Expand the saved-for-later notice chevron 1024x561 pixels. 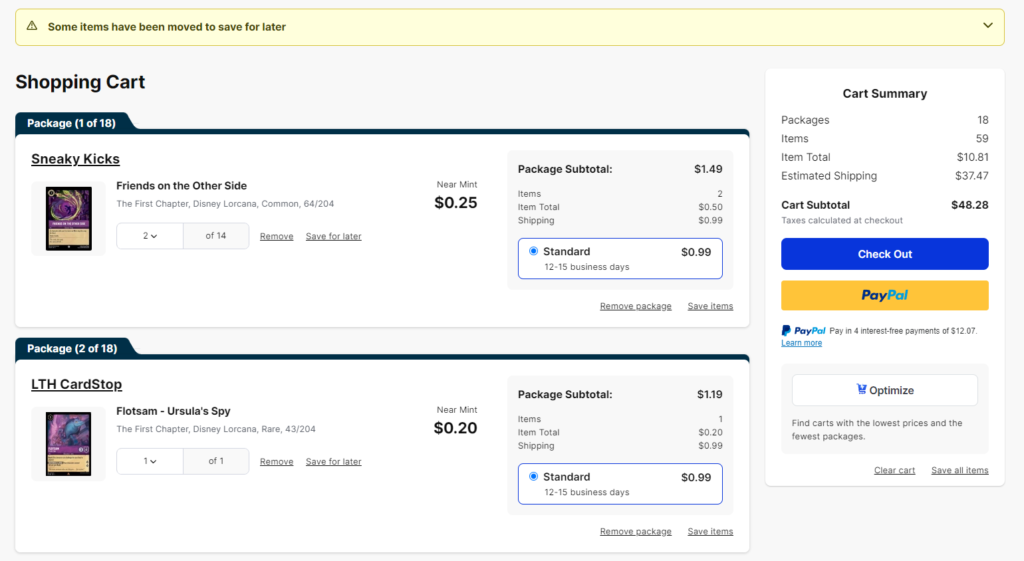coord(987,26)
